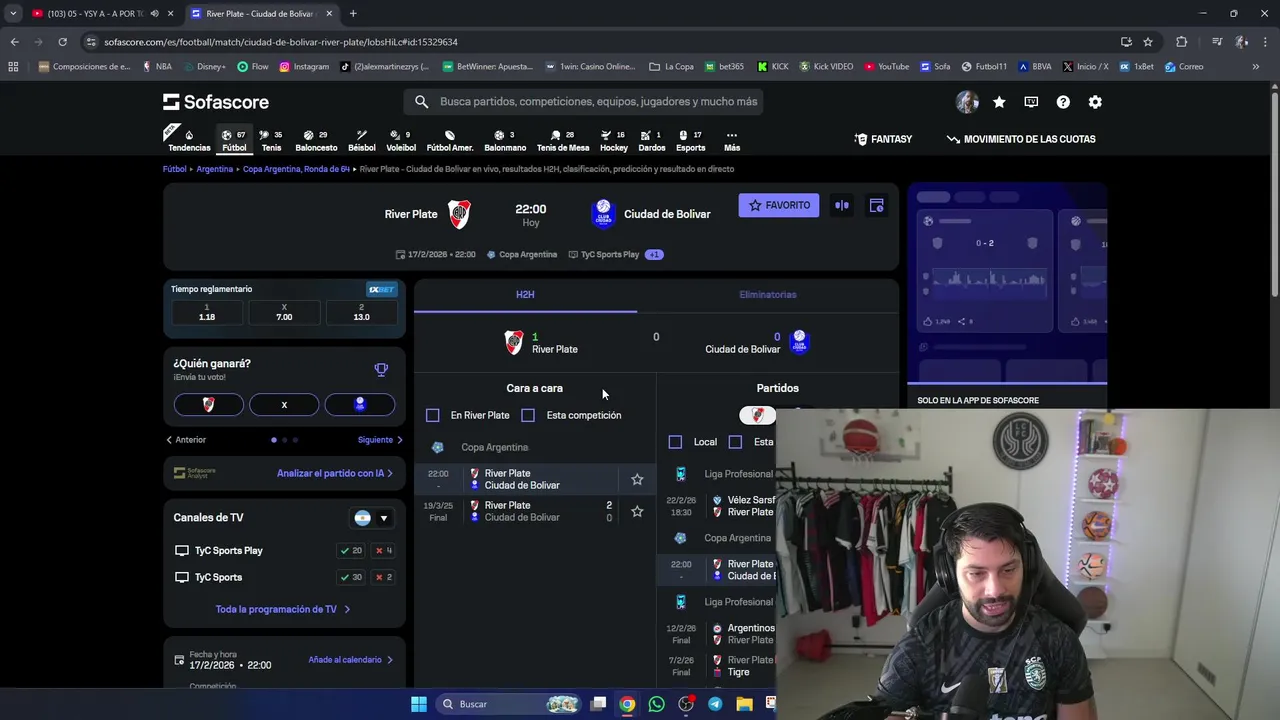This screenshot has width=1280, height=720.
Task: Select the Tenis sport icon
Action: click(x=271, y=140)
